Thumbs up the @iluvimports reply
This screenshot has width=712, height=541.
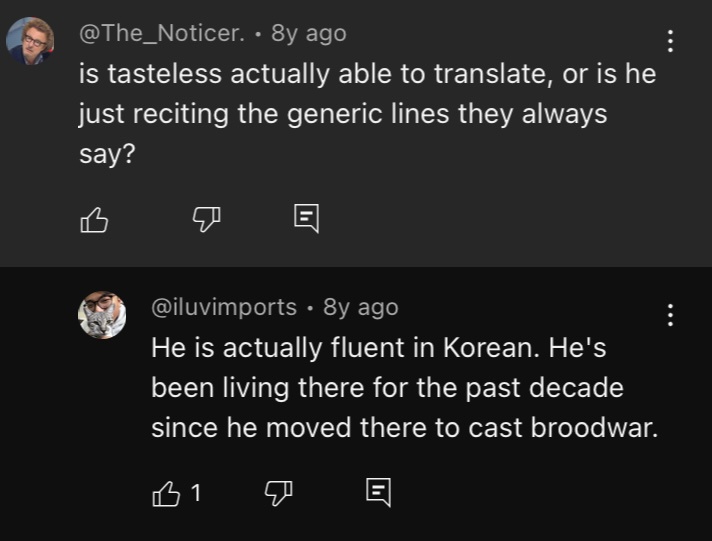pos(166,493)
